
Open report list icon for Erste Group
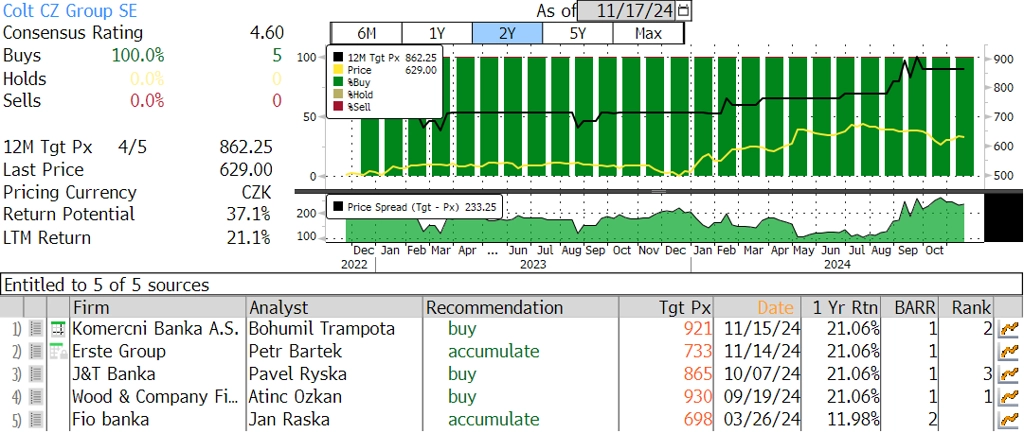point(36,351)
